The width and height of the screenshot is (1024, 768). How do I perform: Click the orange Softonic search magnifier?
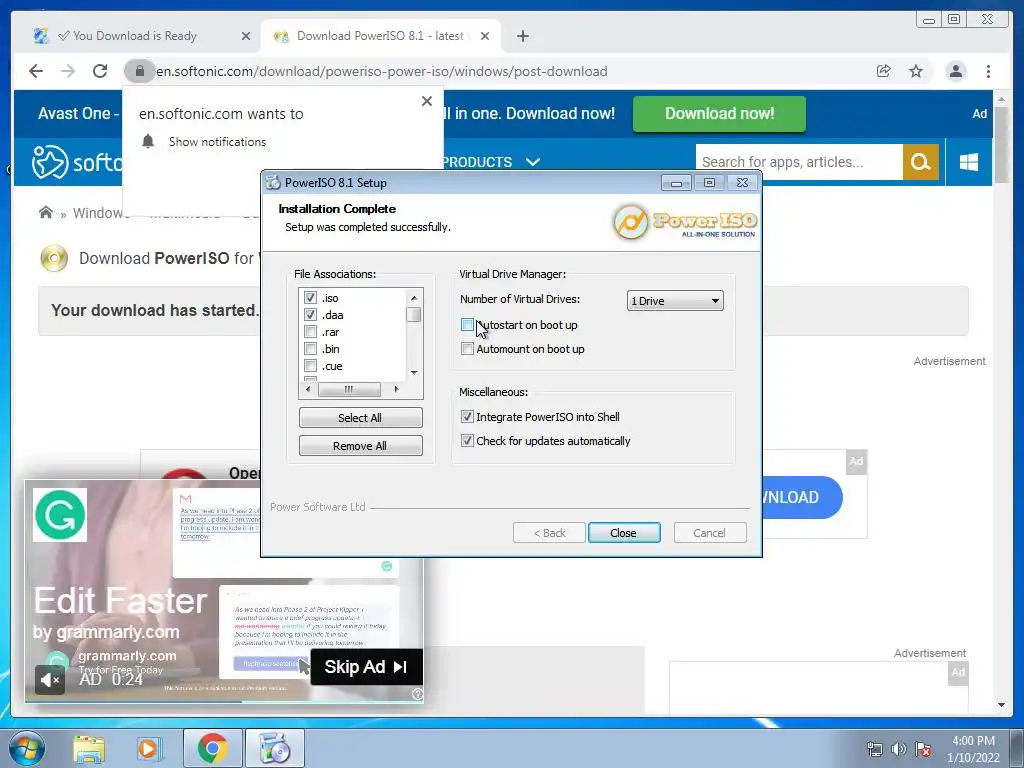coord(920,162)
